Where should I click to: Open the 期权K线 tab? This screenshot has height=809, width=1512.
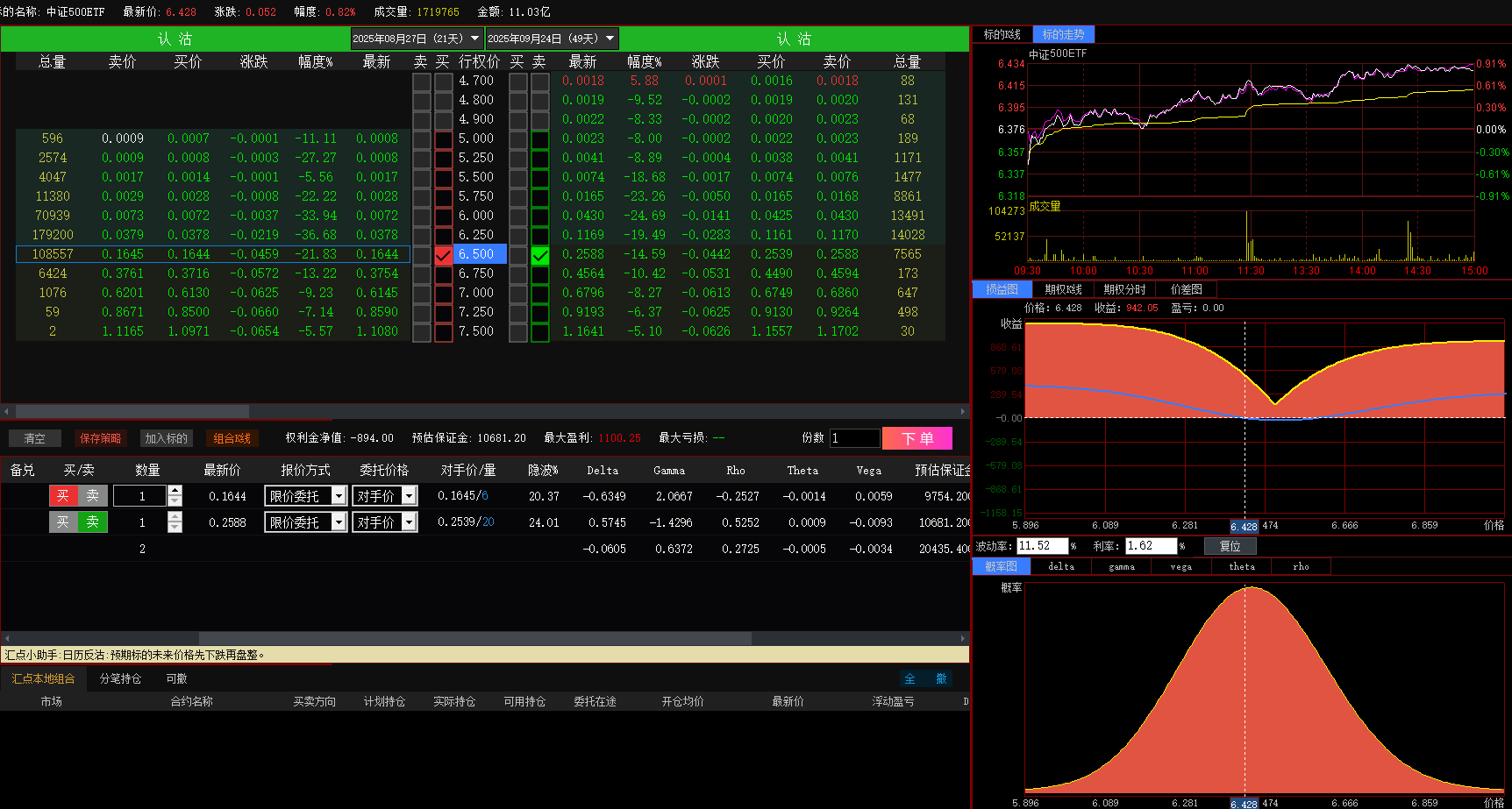pyautogui.click(x=1063, y=289)
